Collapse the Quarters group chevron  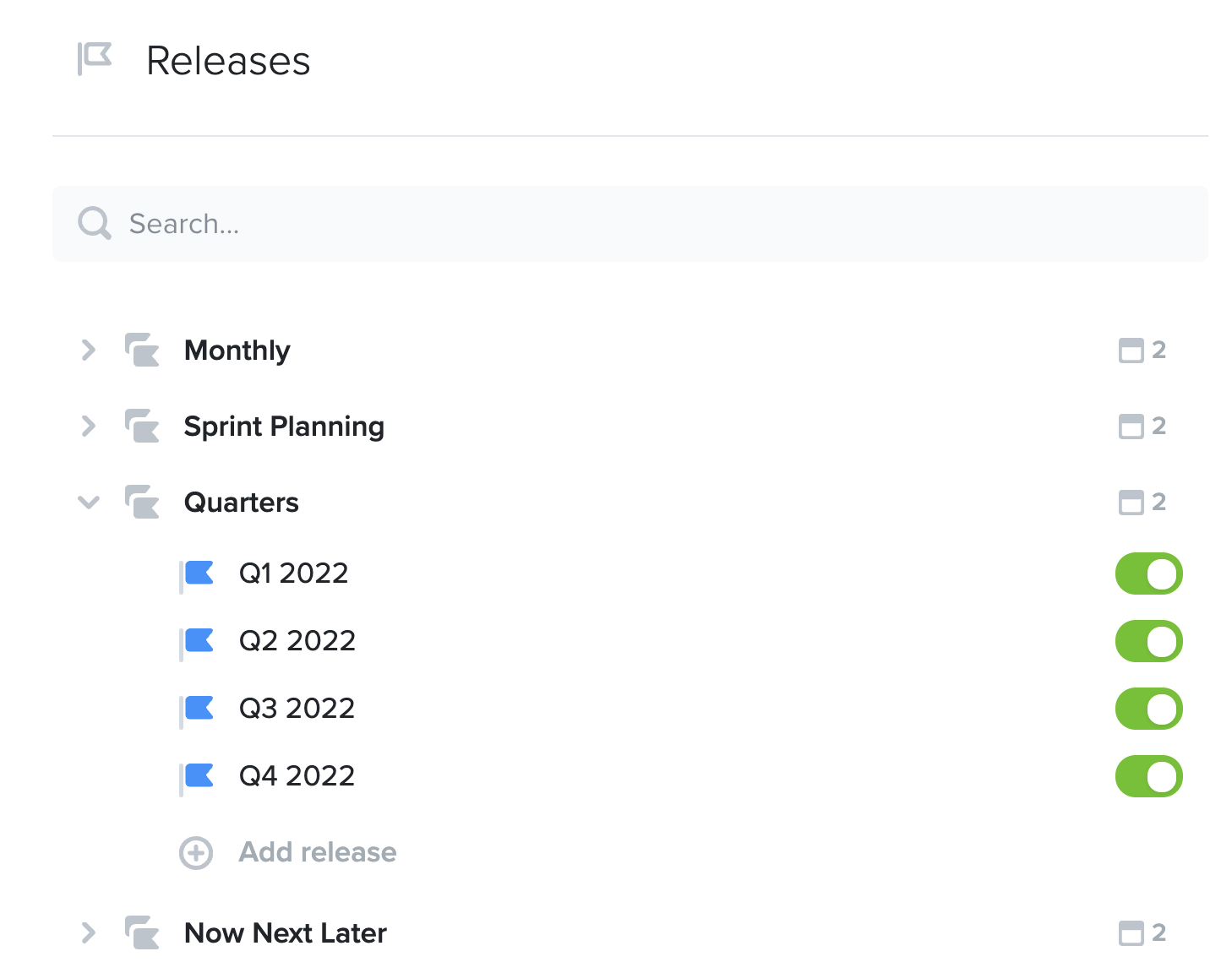[89, 503]
